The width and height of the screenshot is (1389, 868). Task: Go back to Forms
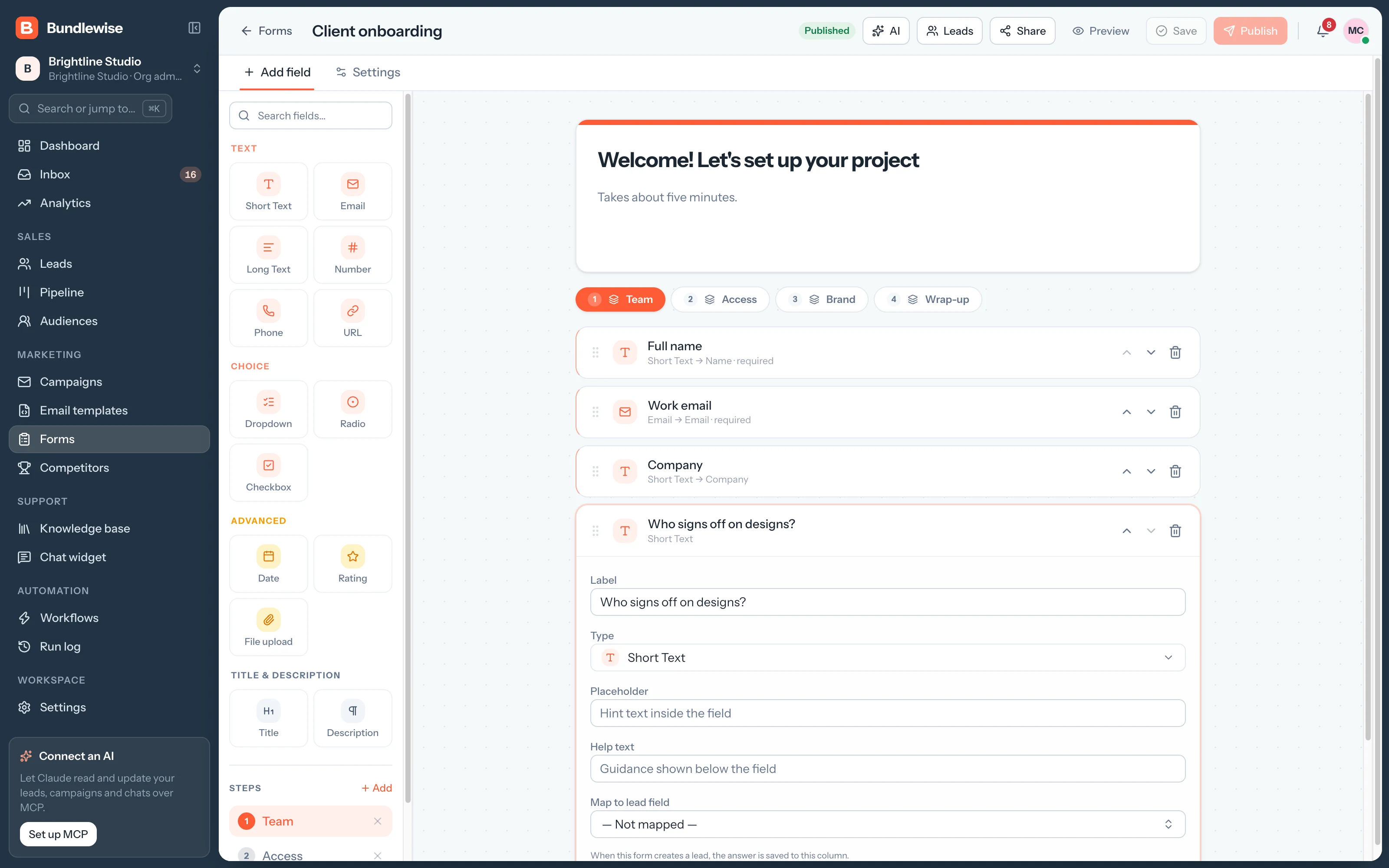(x=267, y=31)
